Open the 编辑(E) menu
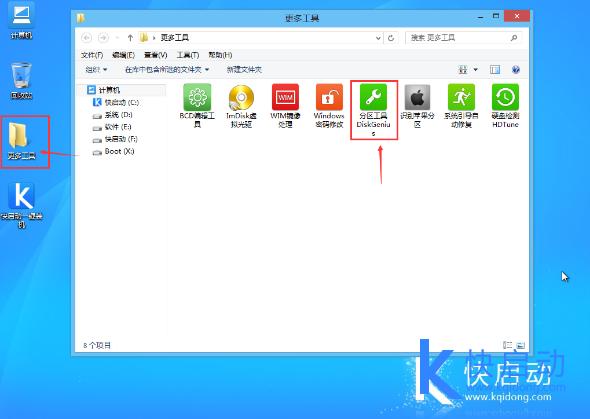590x419 pixels. [x=123, y=55]
